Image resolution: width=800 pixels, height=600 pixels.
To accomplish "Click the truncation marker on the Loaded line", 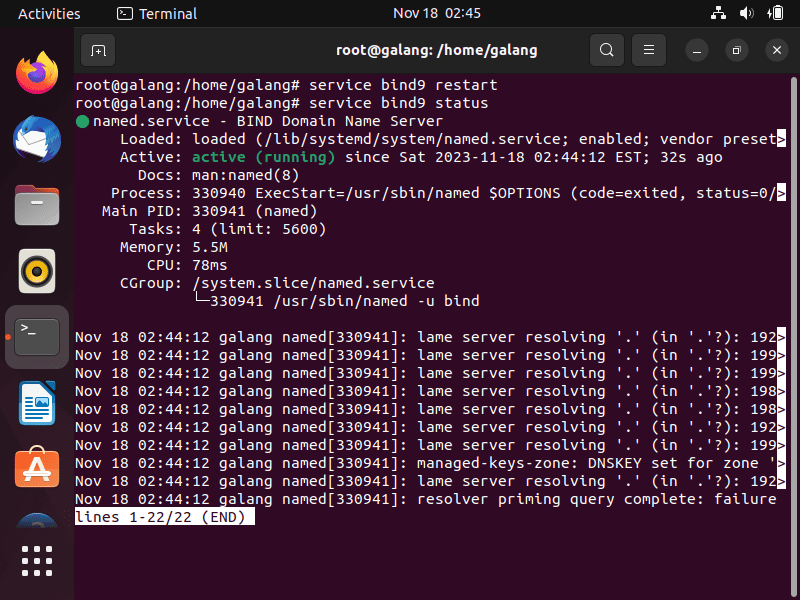I will [x=781, y=139].
